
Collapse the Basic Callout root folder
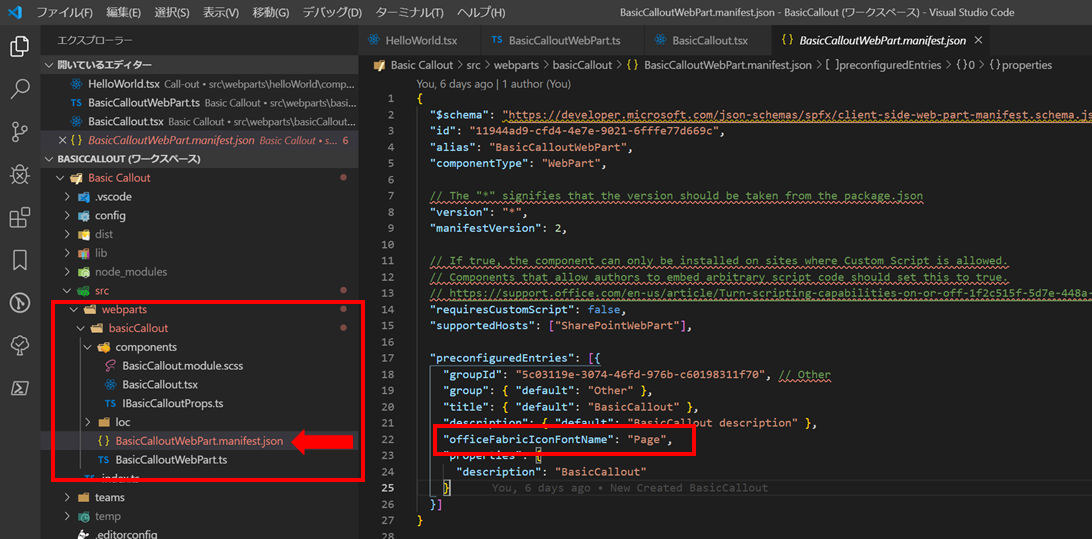click(x=119, y=178)
